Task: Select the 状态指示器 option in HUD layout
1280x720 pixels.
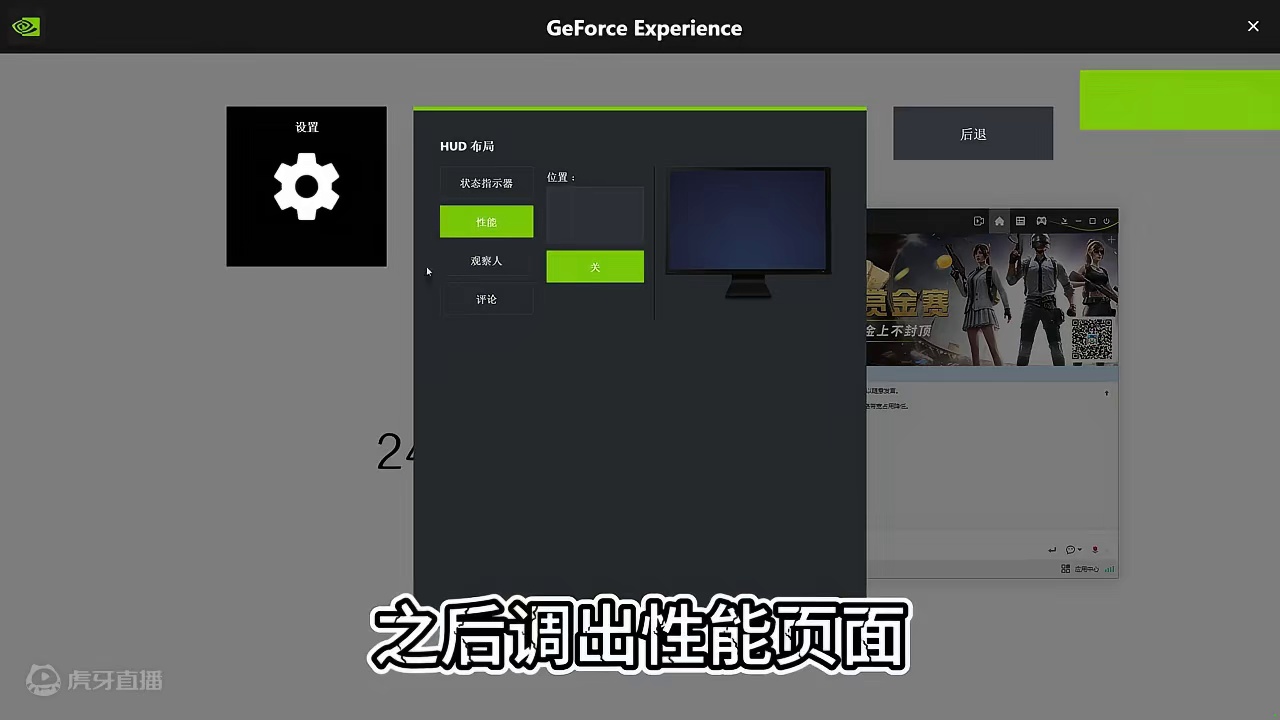Action: [x=486, y=183]
